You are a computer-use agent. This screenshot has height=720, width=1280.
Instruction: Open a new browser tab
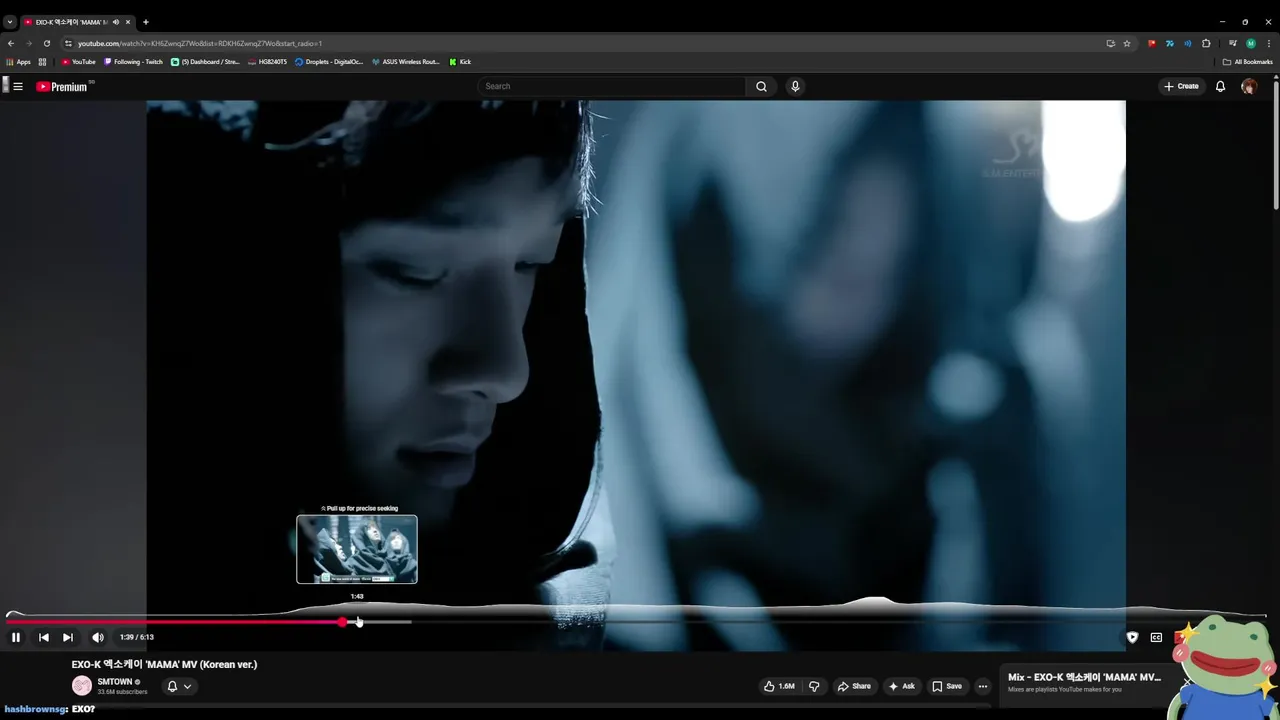(x=146, y=22)
